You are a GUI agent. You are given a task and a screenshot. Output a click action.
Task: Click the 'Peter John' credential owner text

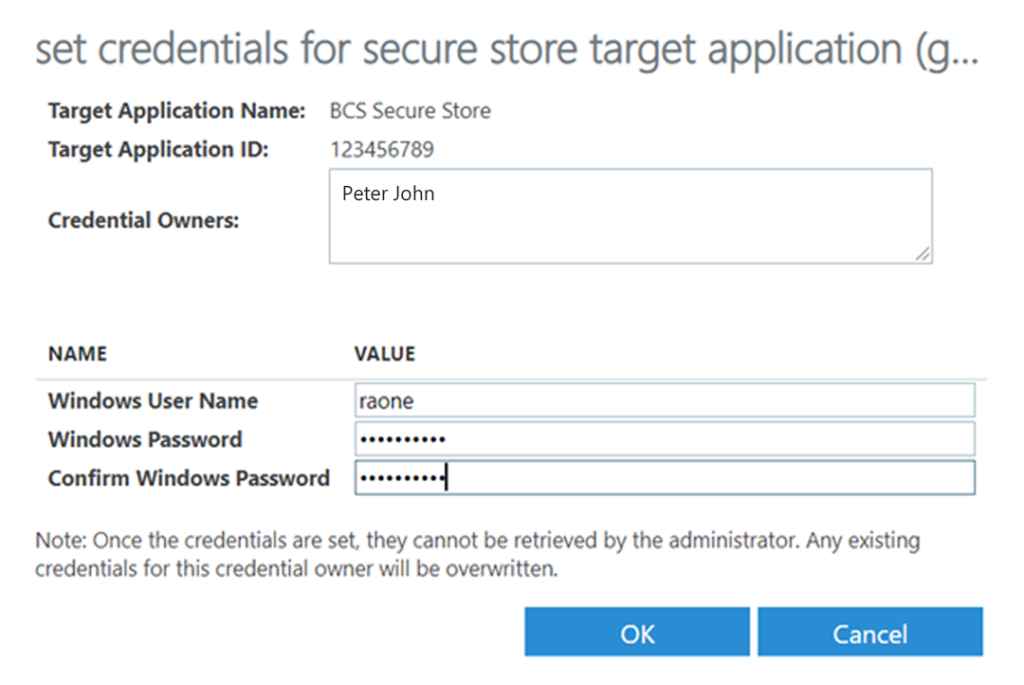388,194
